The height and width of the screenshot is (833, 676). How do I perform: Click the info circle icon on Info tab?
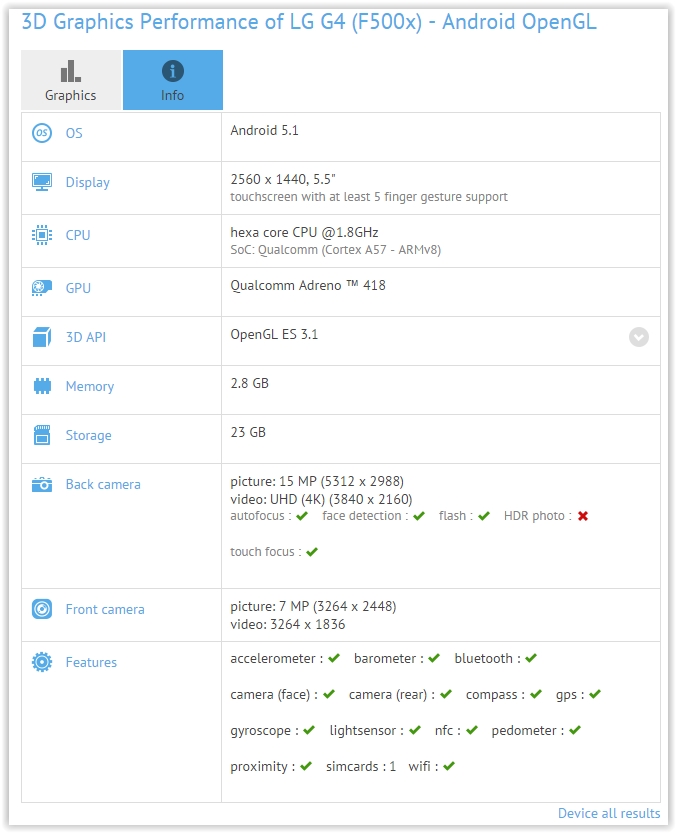click(173, 71)
